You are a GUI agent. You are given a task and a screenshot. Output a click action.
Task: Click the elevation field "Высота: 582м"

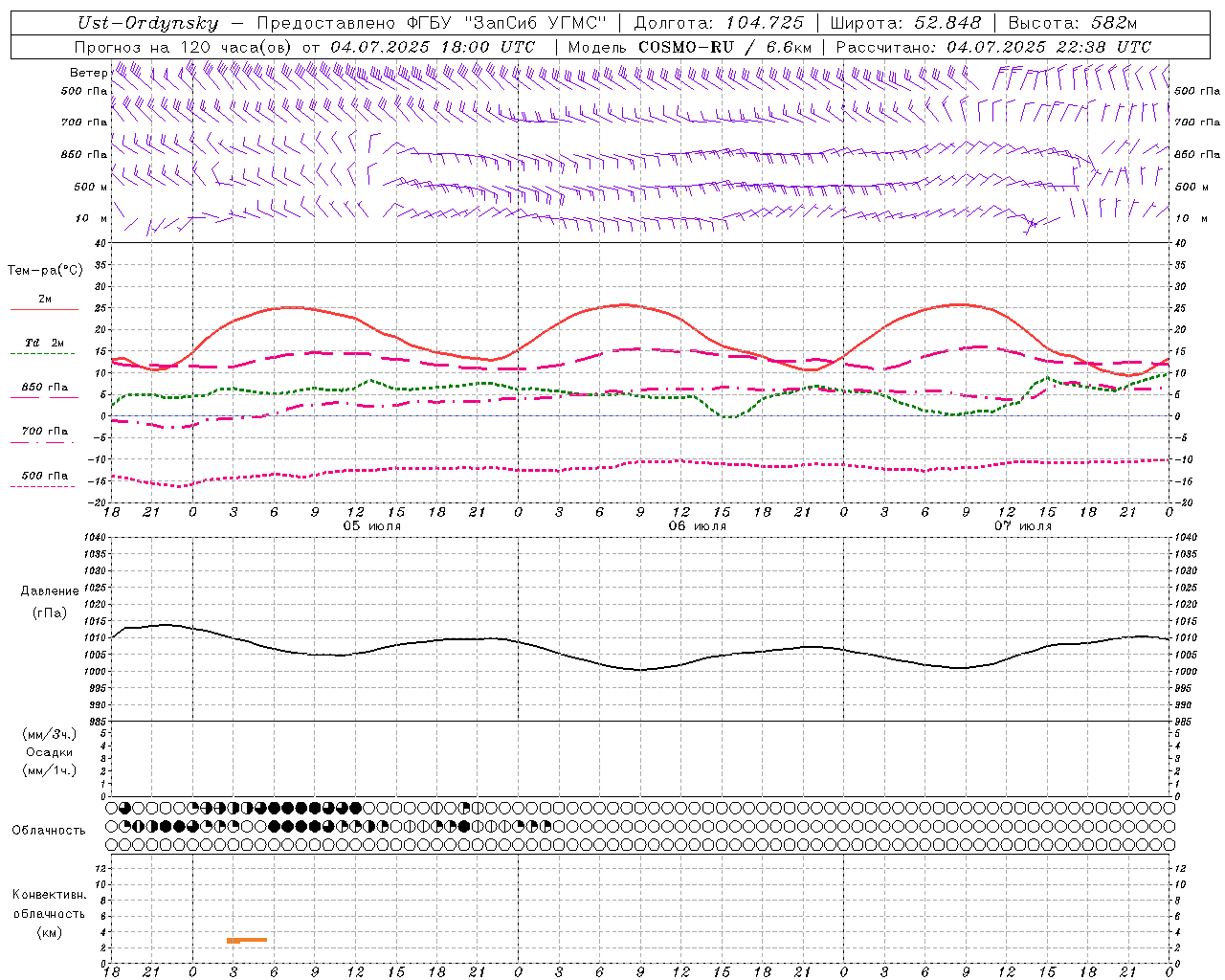[1072, 23]
